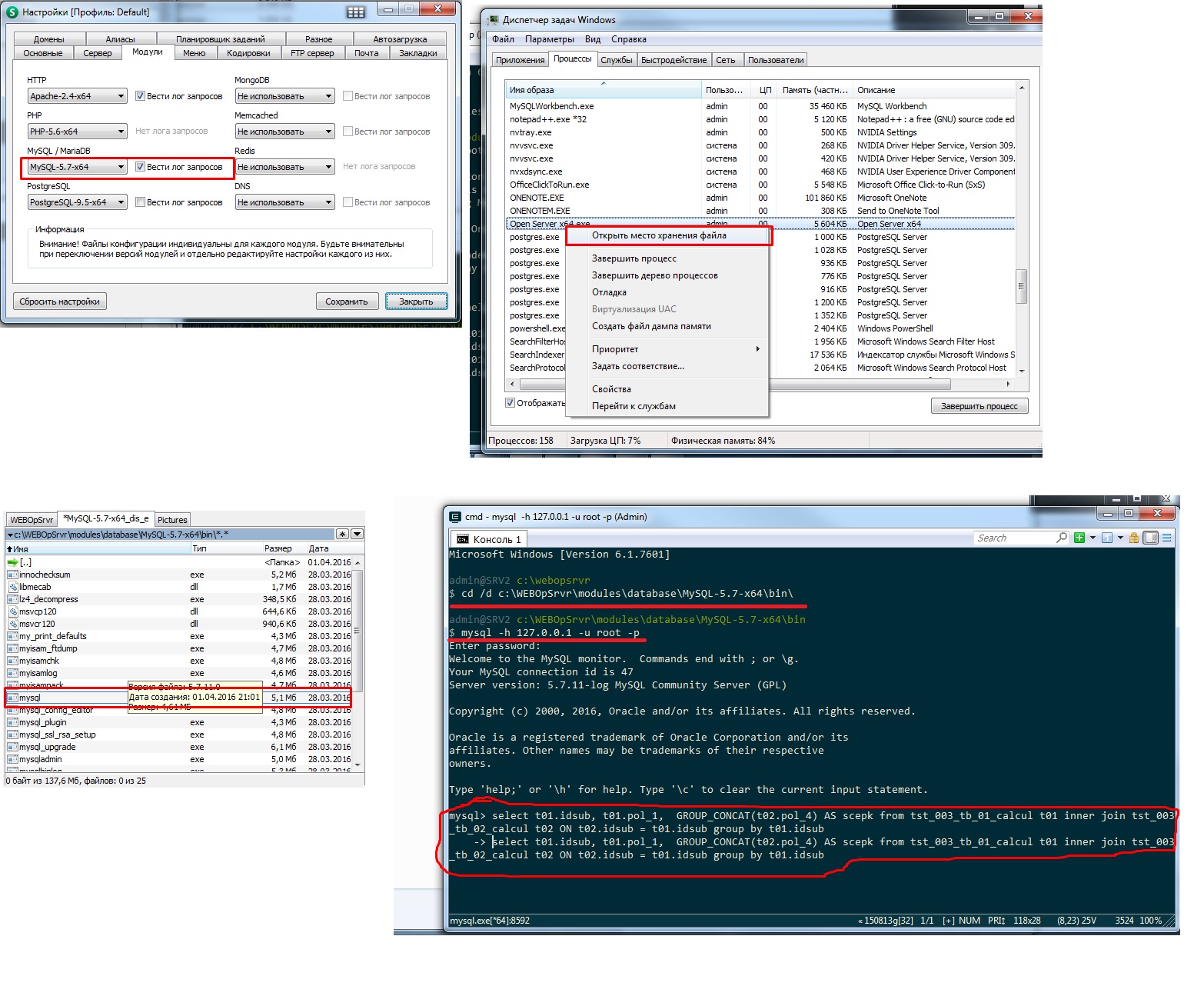1204x986 pixels.
Task: Select 'Открыть место хранения файла' context menu item
Action: click(659, 235)
